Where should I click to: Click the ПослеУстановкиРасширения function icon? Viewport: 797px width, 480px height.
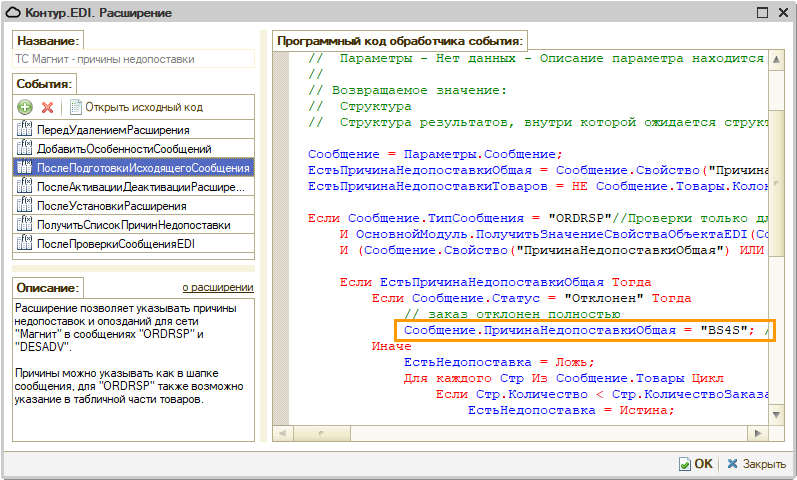tap(25, 206)
